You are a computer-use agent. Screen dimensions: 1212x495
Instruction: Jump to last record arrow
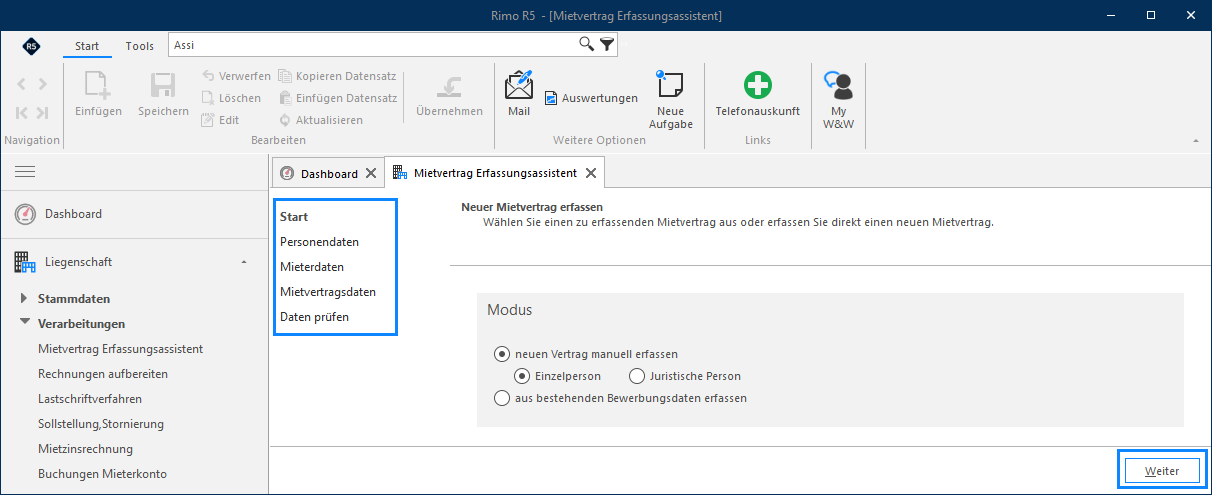(42, 113)
